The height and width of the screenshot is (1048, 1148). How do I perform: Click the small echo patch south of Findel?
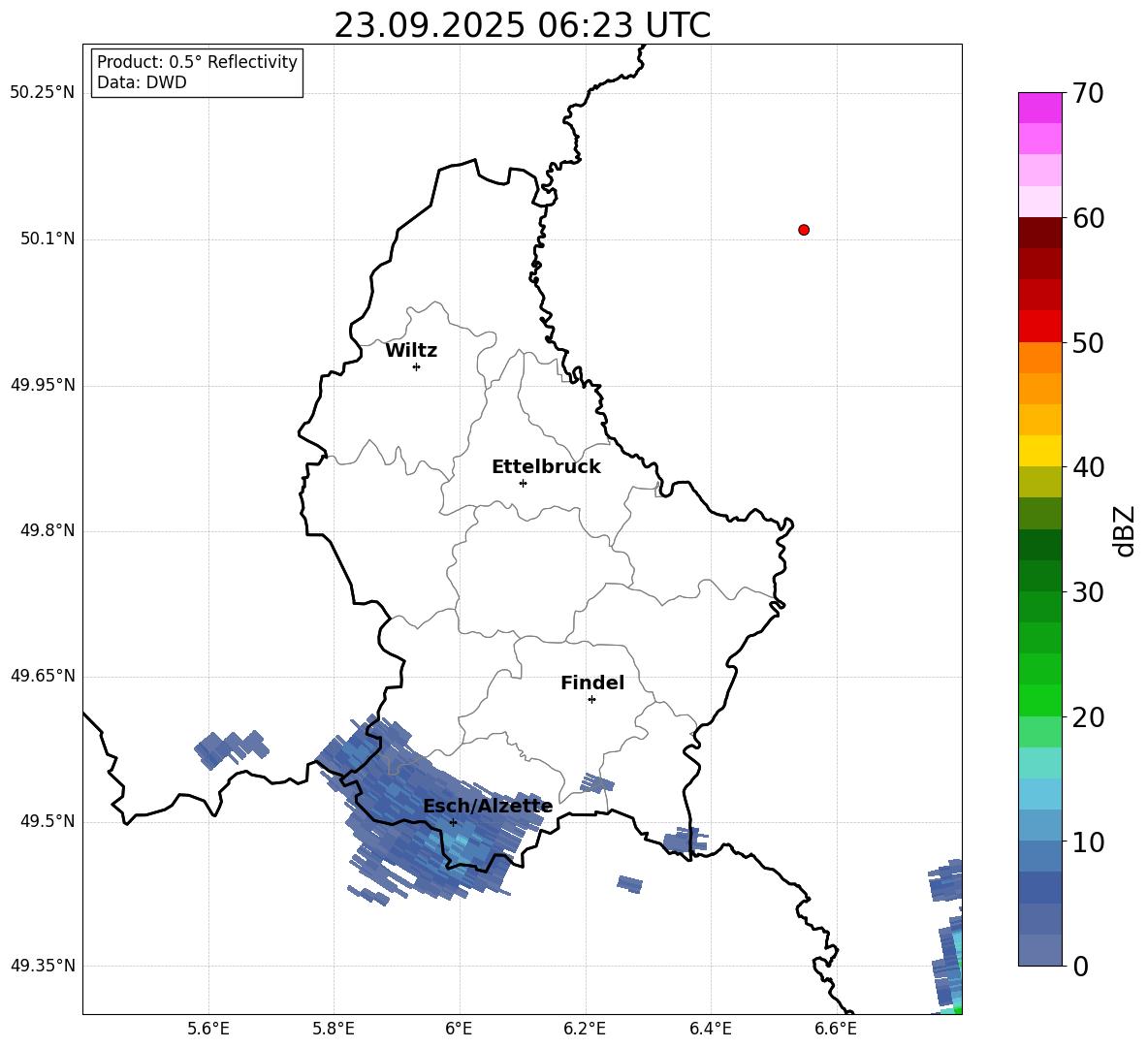point(596,783)
